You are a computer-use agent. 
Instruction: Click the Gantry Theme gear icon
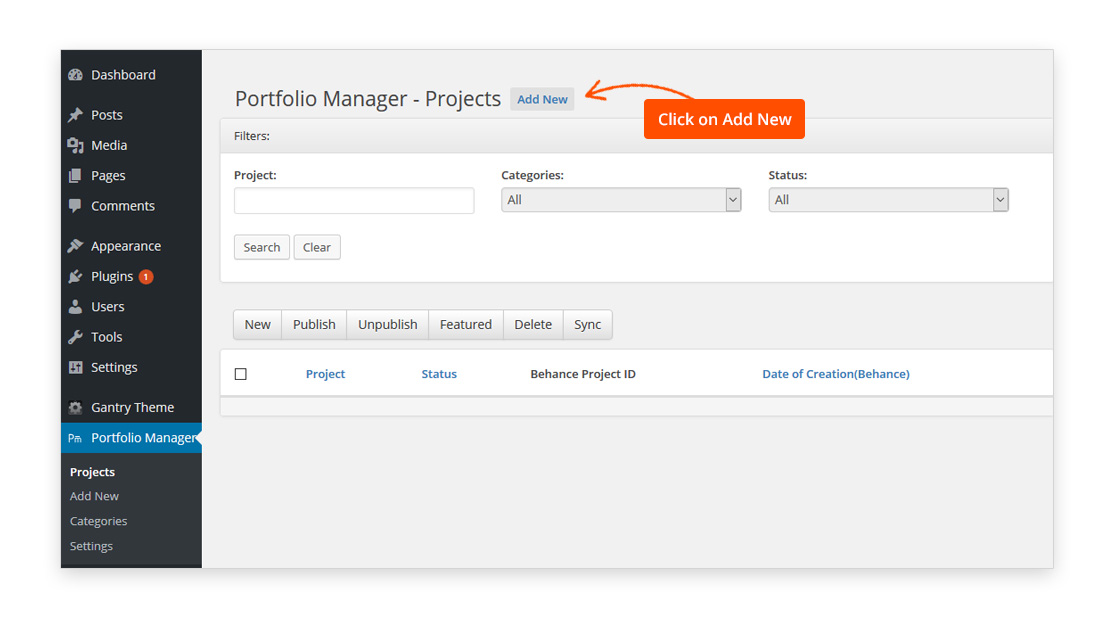75,407
